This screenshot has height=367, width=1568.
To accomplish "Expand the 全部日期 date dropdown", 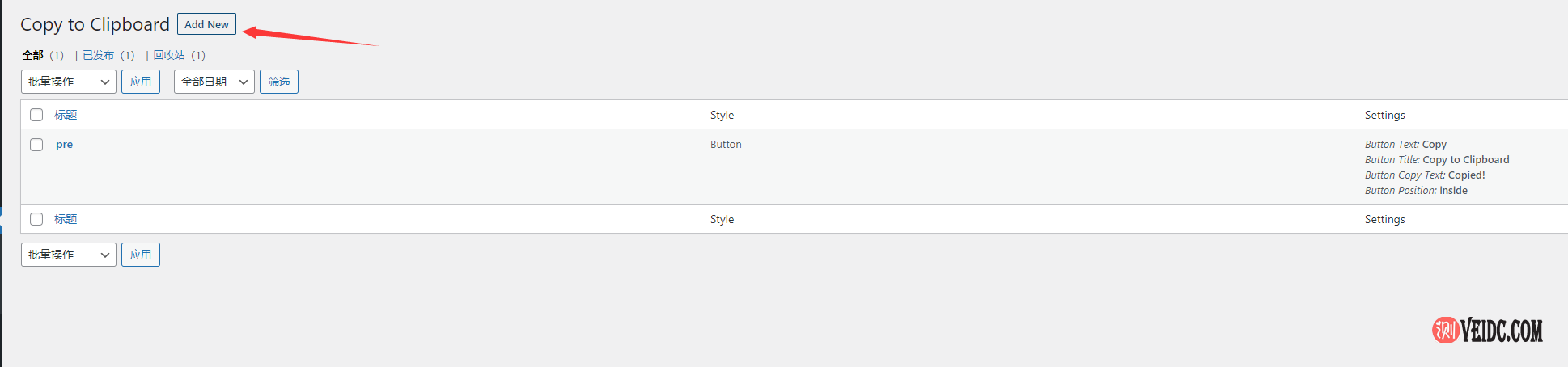I will coord(214,82).
